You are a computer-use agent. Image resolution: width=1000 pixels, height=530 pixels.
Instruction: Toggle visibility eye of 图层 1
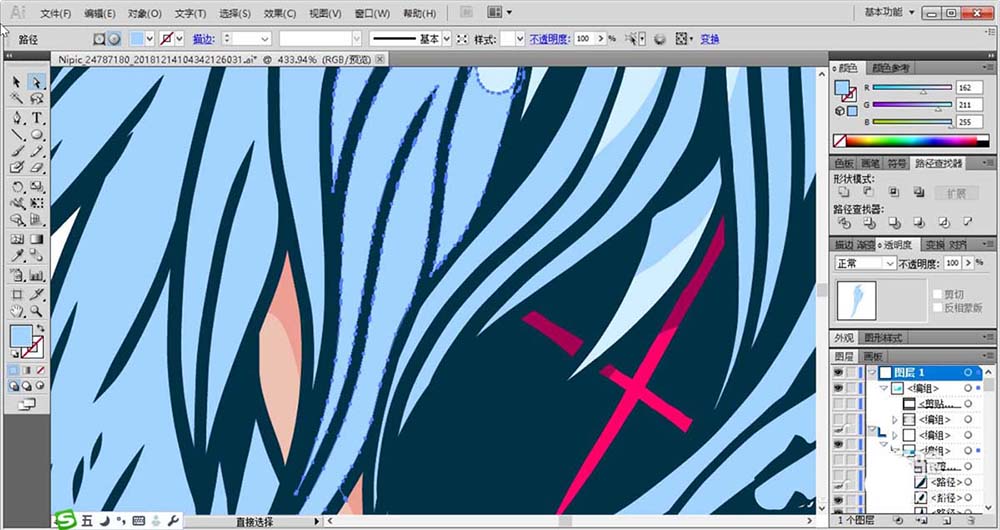point(838,372)
